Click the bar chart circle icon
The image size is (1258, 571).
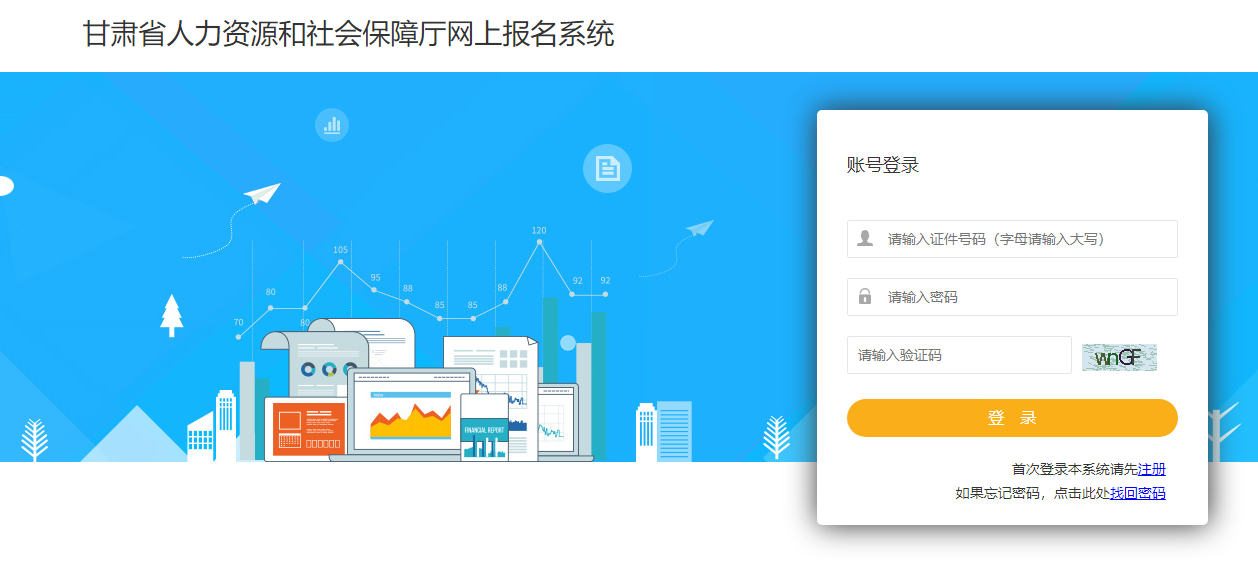tap(332, 125)
